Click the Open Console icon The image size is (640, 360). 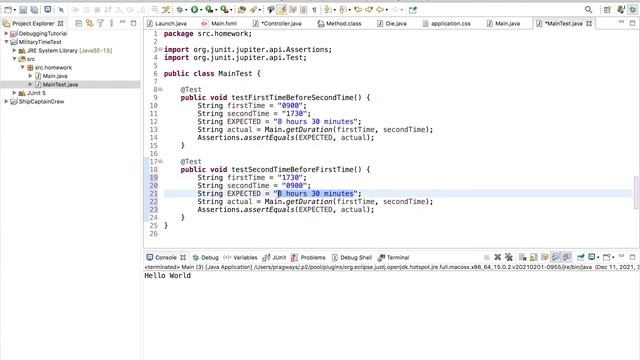pyautogui.click(x=607, y=257)
